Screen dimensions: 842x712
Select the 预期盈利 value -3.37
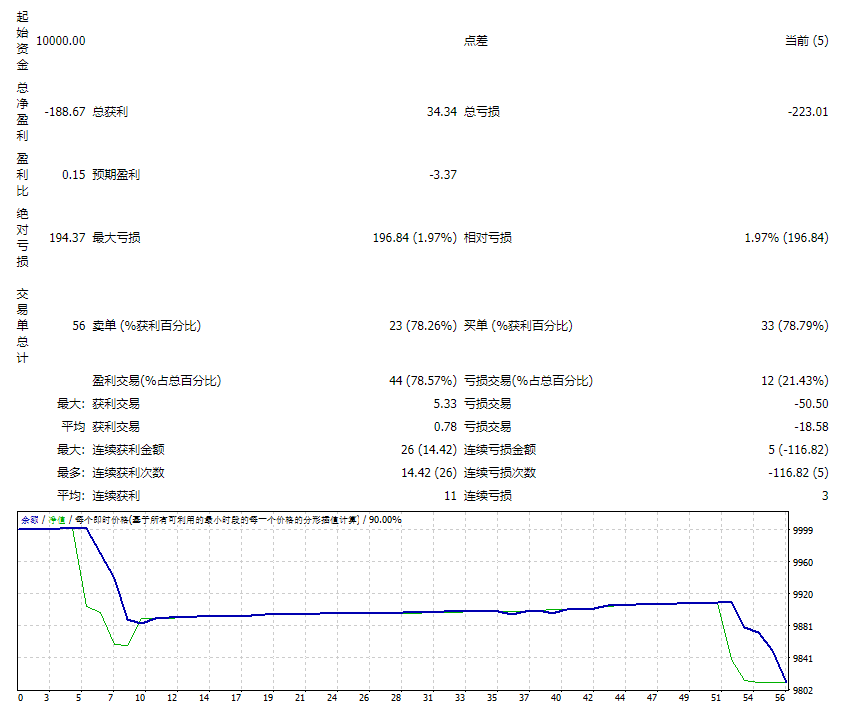click(443, 175)
